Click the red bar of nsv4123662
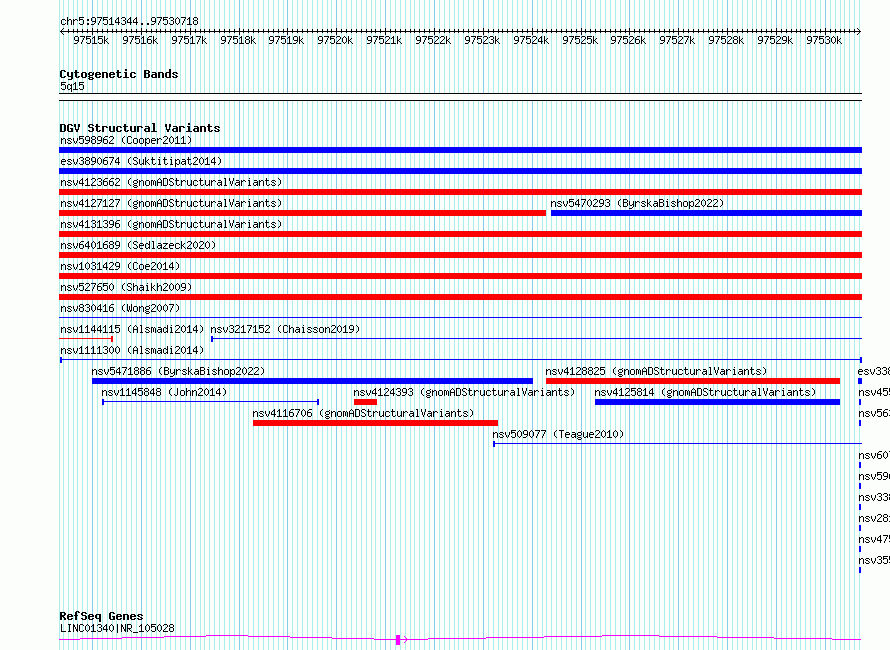Screen dimensions: 890x650 click(460, 192)
